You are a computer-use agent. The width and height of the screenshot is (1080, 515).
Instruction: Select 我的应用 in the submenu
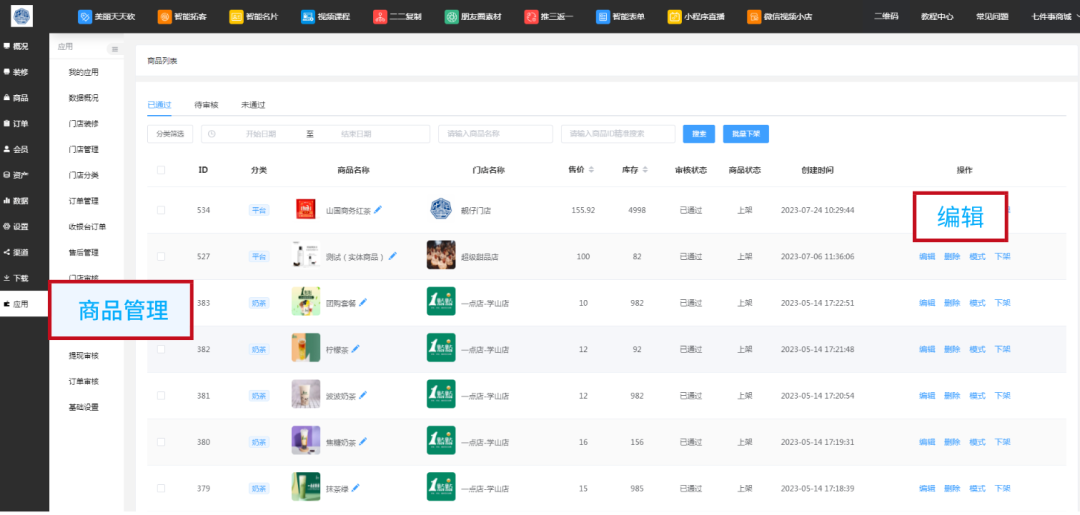pos(83,72)
